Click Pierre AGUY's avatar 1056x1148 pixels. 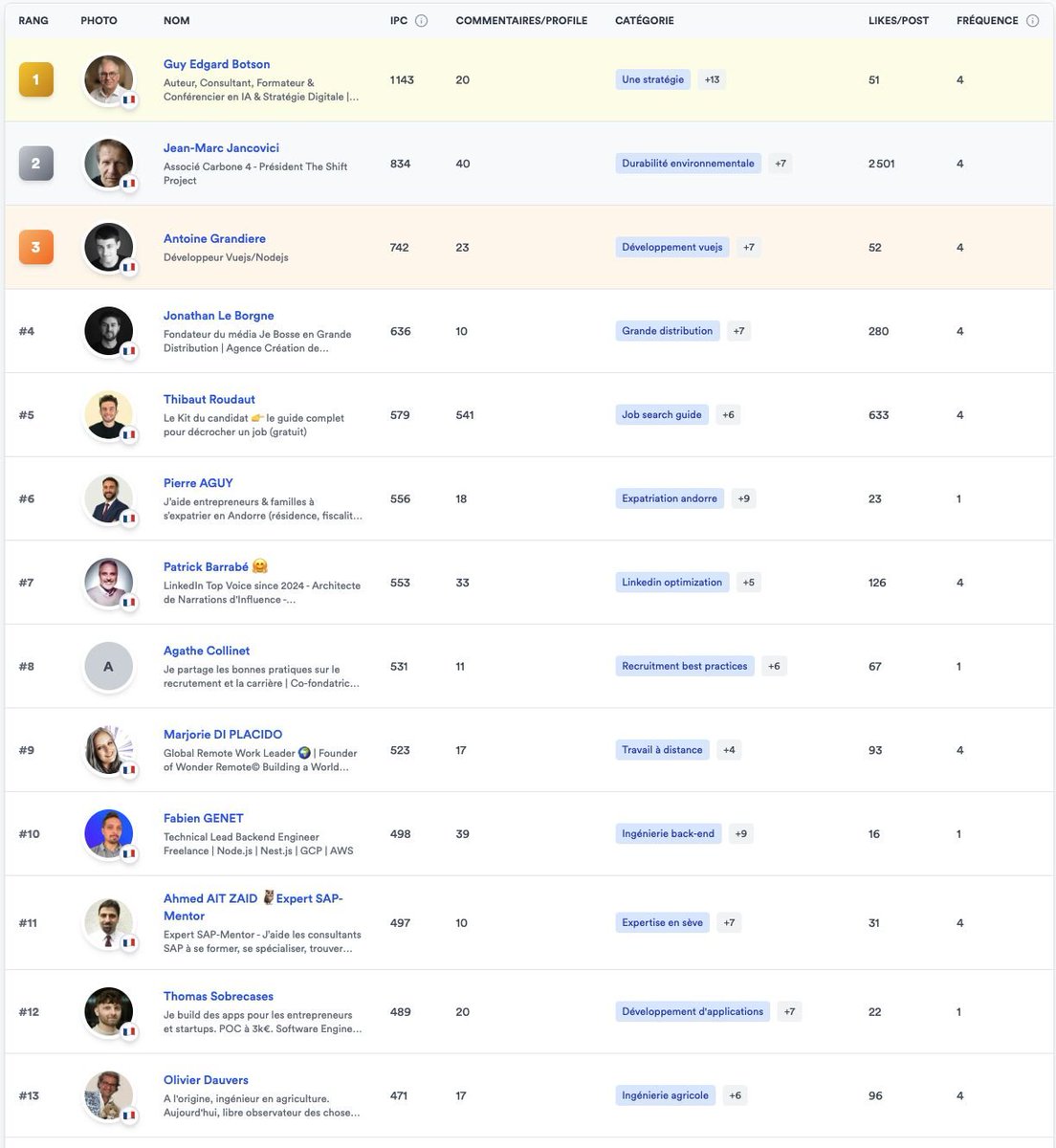pyautogui.click(x=108, y=498)
